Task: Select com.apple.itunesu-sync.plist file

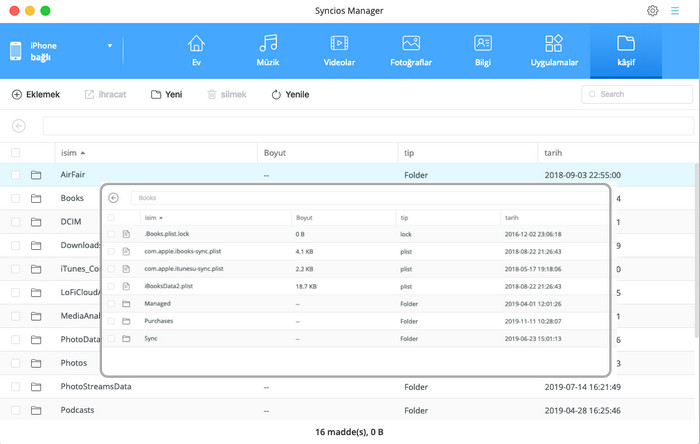Action: [184, 269]
